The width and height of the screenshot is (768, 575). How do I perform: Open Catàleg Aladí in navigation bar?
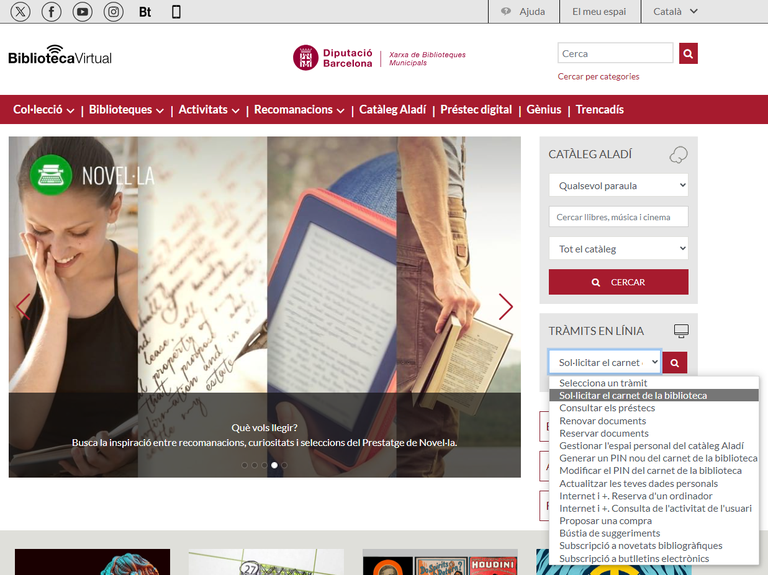[392, 110]
